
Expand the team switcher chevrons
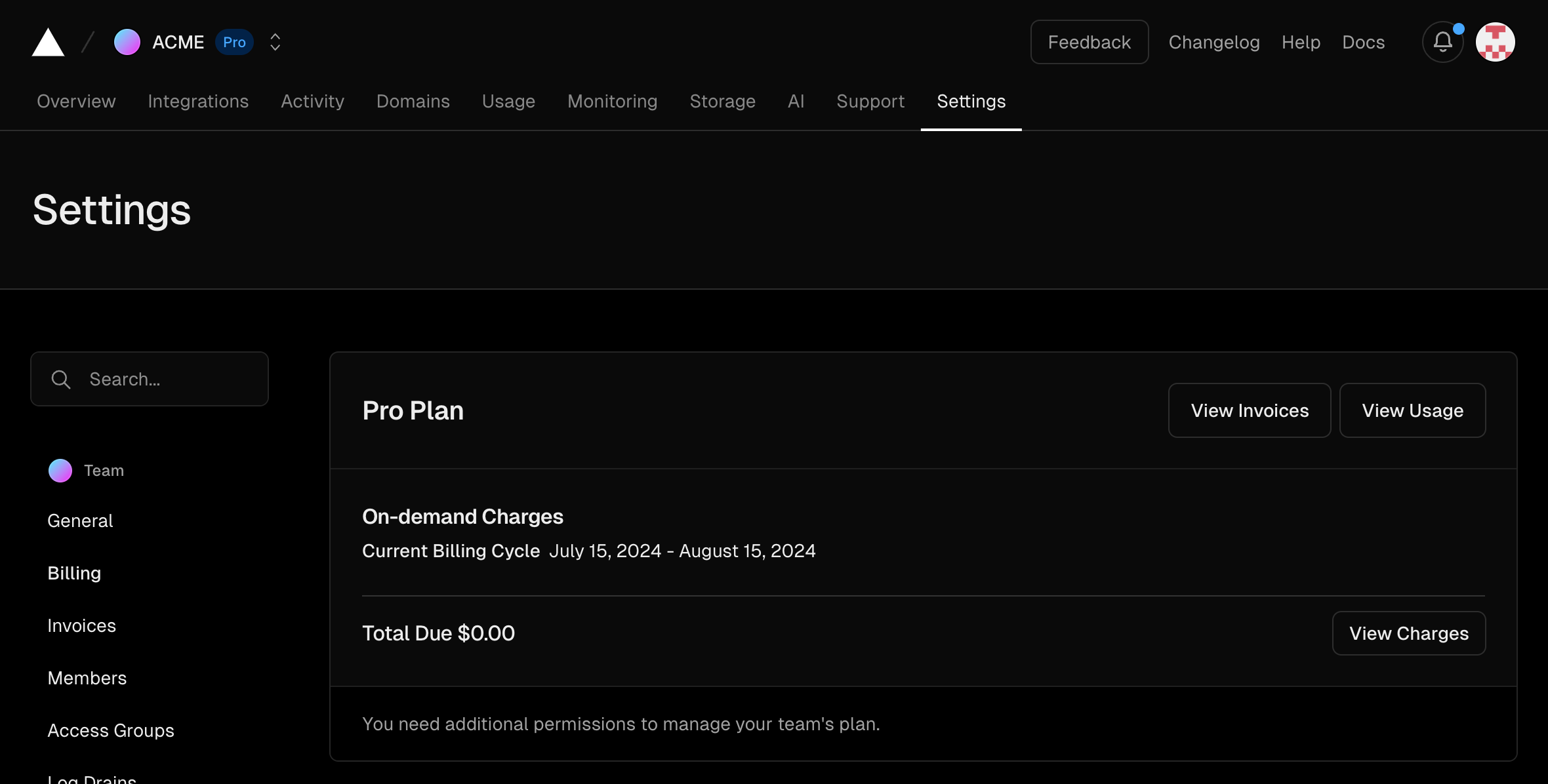click(275, 42)
